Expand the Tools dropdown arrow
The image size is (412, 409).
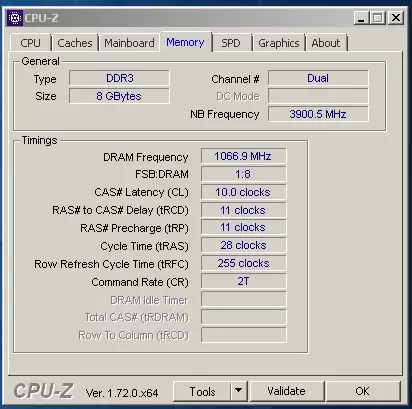pyautogui.click(x=239, y=391)
